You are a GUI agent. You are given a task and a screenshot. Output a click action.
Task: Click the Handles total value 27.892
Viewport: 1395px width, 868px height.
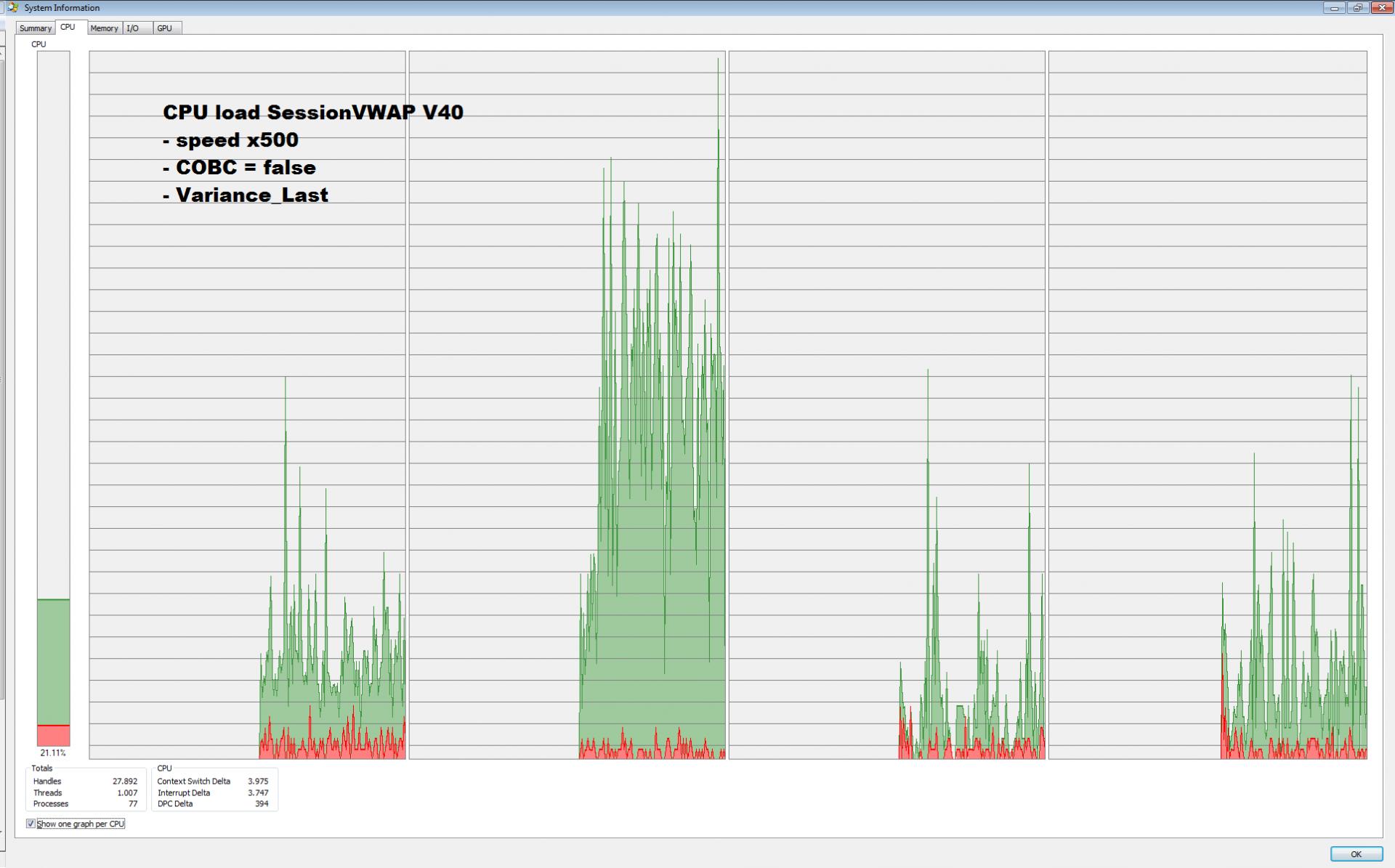tap(124, 782)
